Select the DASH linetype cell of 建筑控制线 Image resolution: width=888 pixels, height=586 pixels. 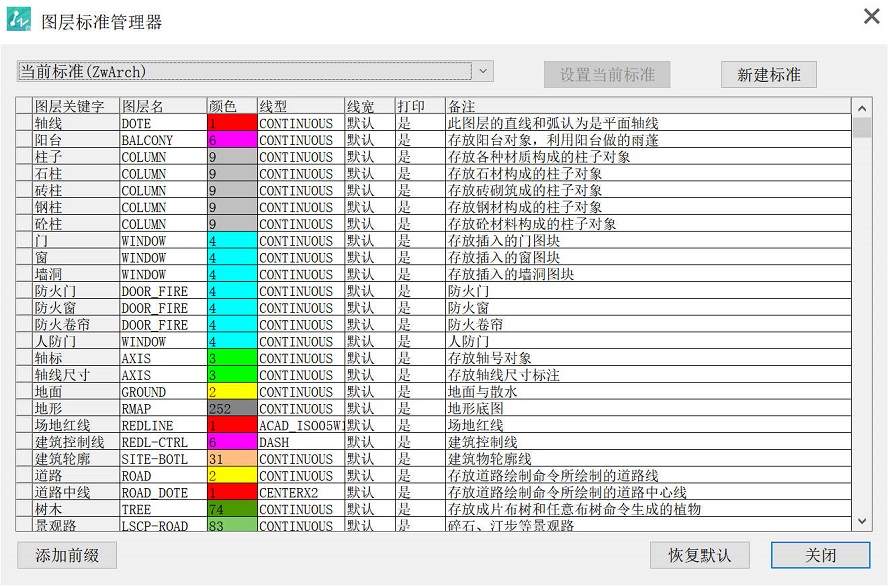297,442
